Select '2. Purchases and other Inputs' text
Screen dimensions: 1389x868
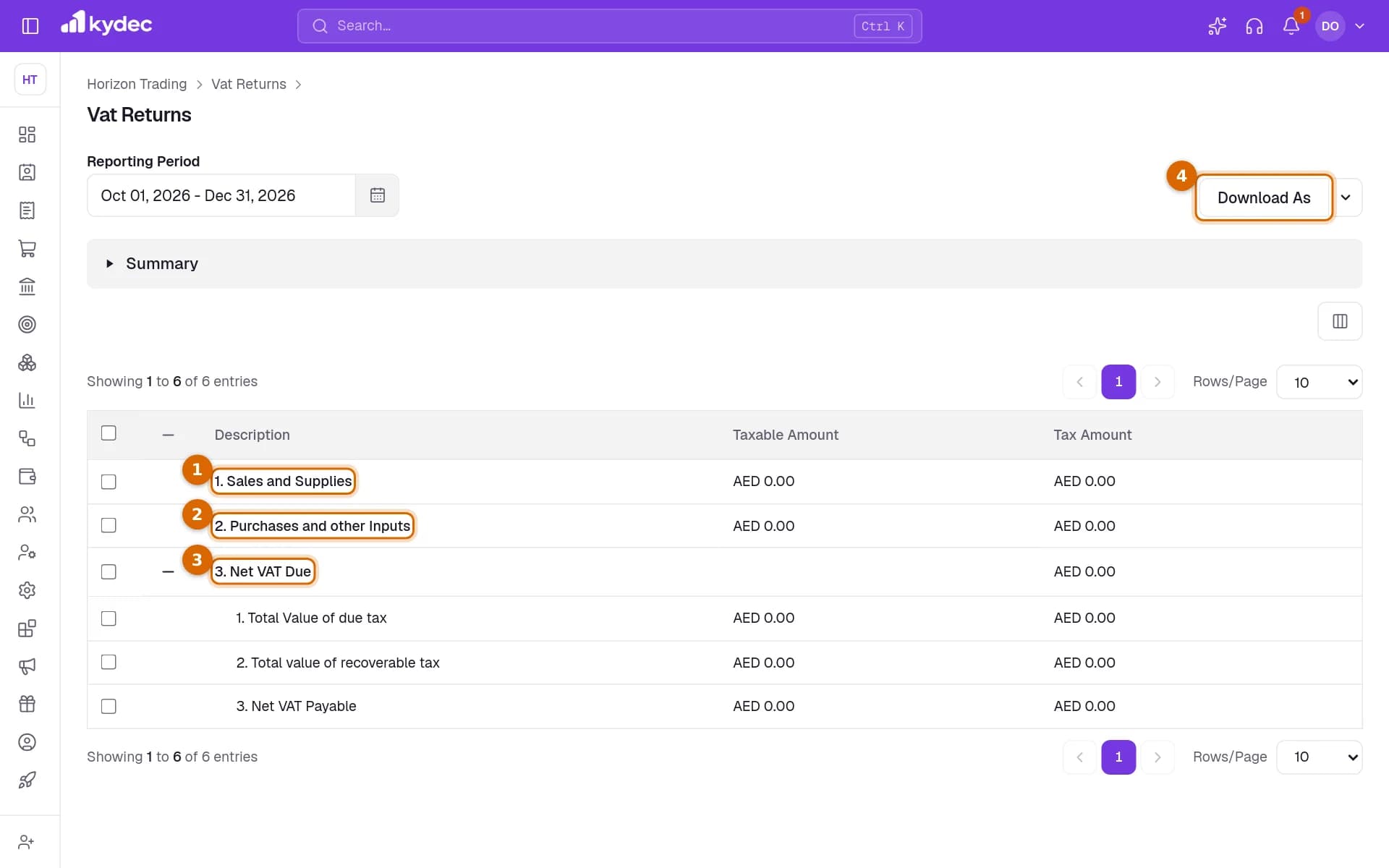pos(313,526)
